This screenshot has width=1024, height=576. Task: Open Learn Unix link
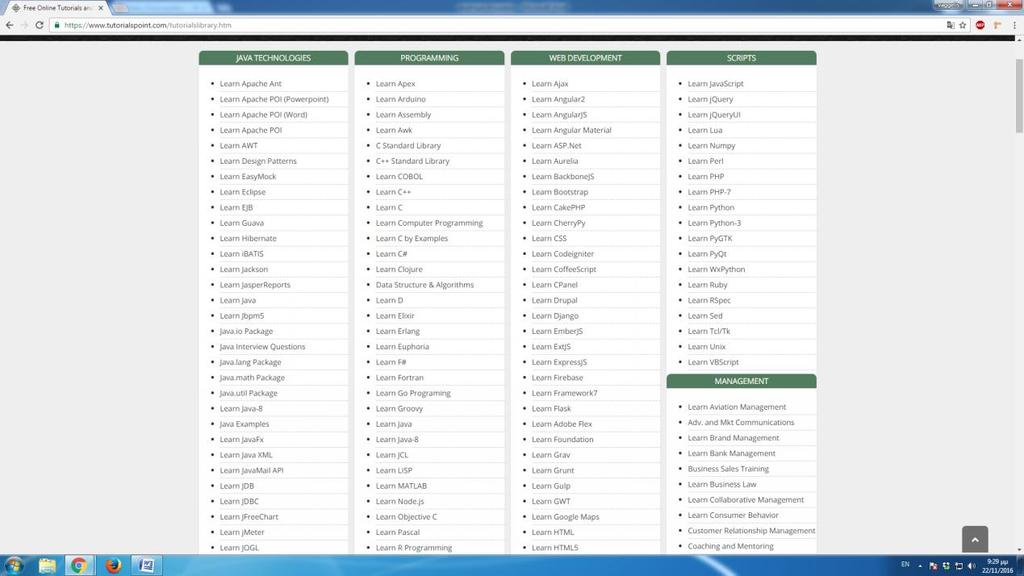point(707,347)
